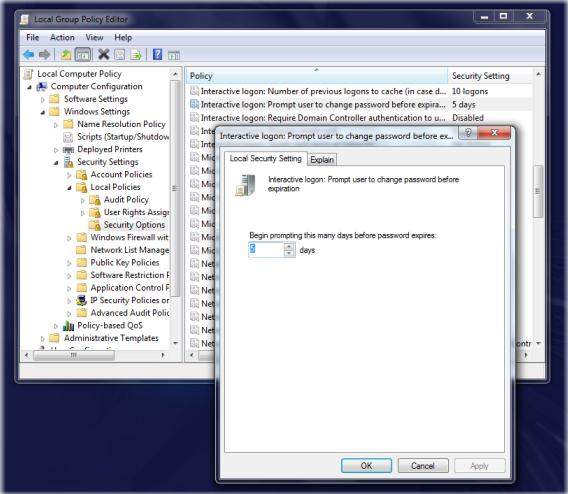
Task: Collapse the Security Settings node
Action: point(56,163)
